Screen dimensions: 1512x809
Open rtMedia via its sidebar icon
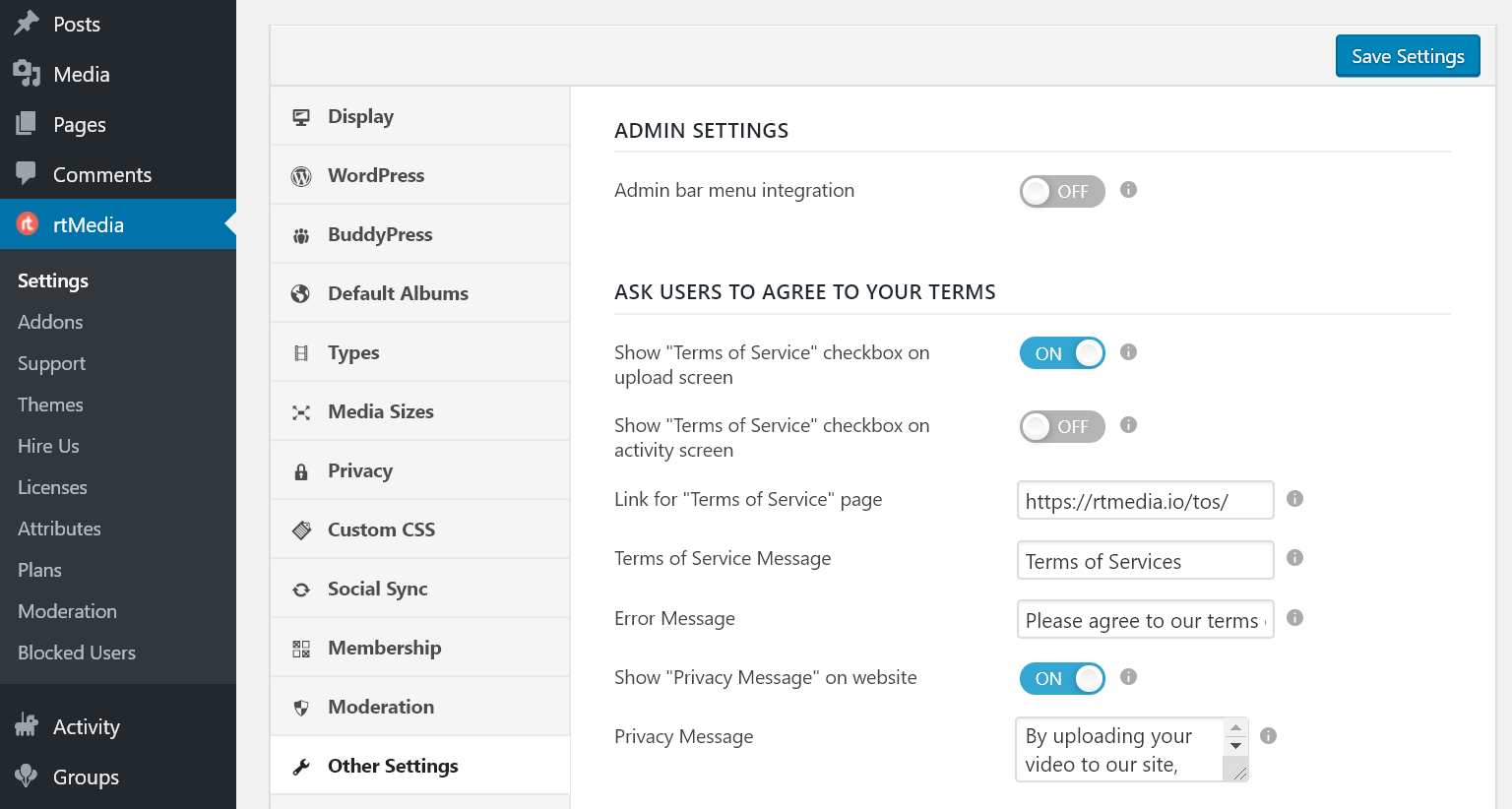coord(27,223)
